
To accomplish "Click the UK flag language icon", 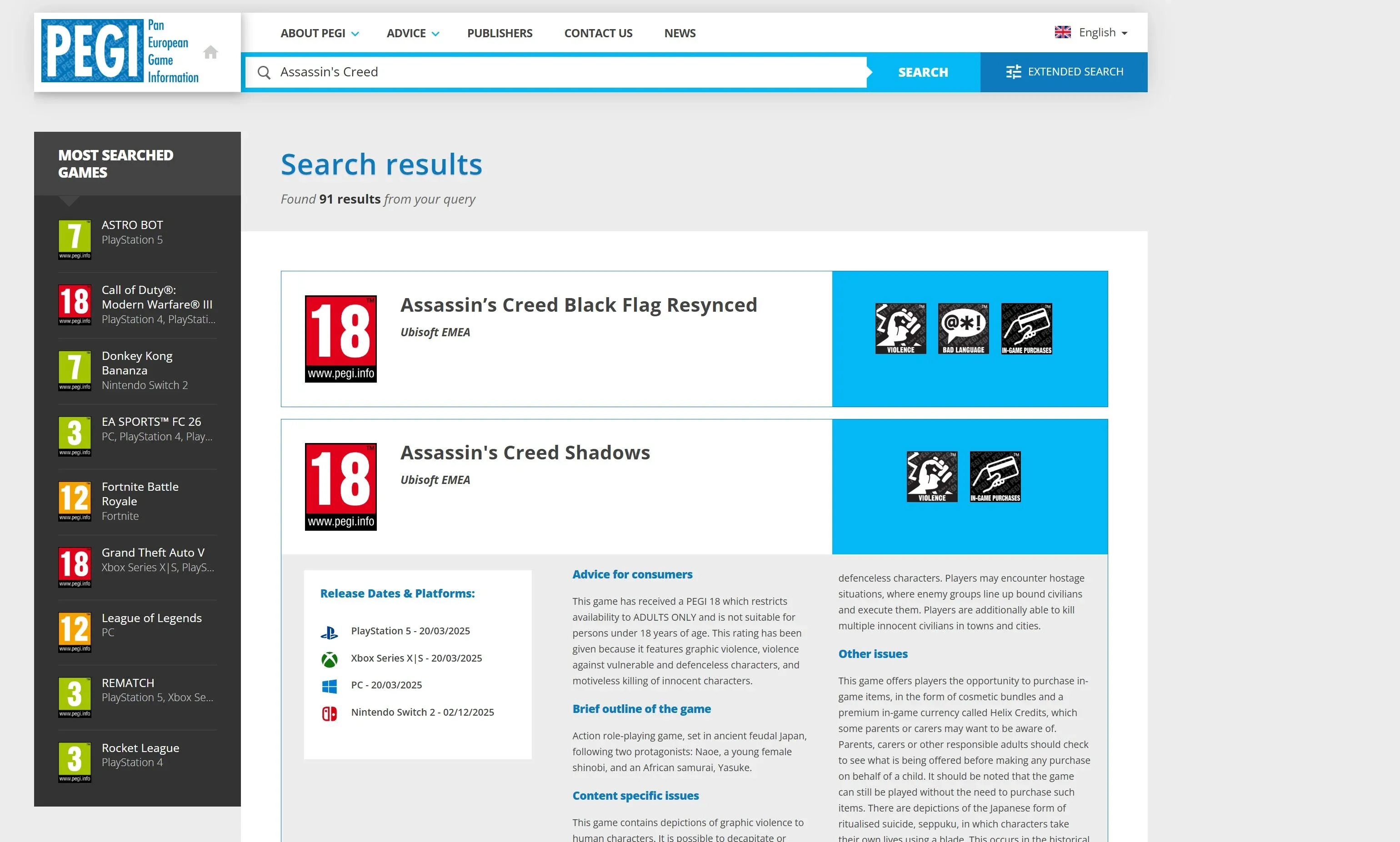I will 1062,32.
